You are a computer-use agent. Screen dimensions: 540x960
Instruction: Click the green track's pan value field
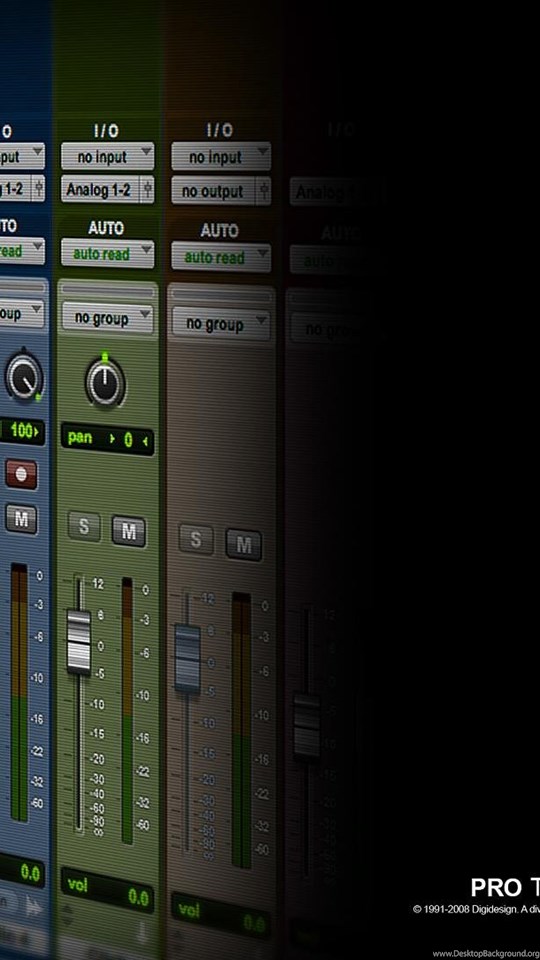coord(108,440)
